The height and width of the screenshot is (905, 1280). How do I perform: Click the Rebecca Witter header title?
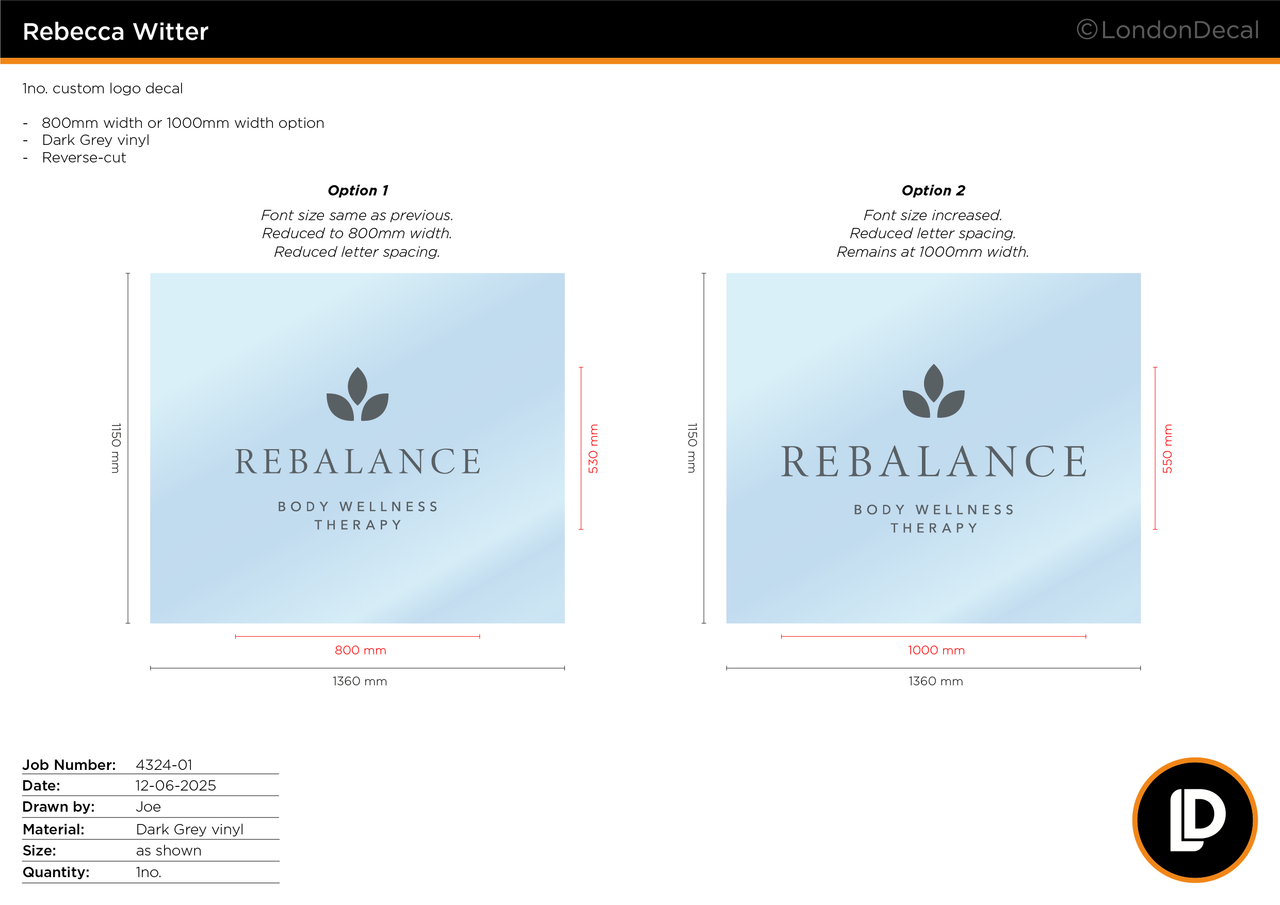[115, 32]
